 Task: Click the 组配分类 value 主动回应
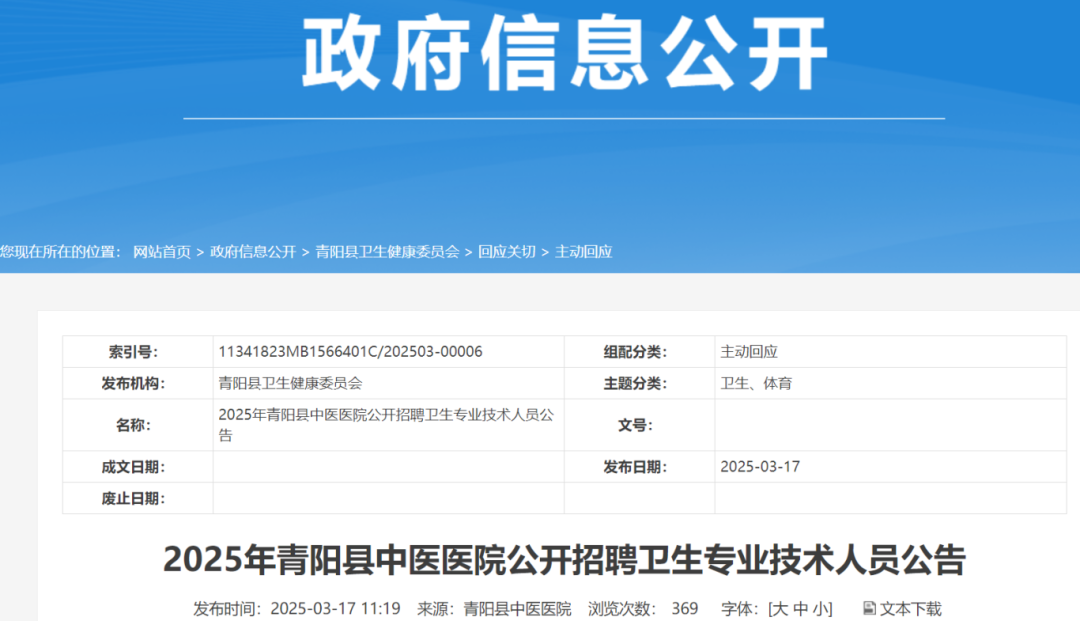(x=749, y=352)
